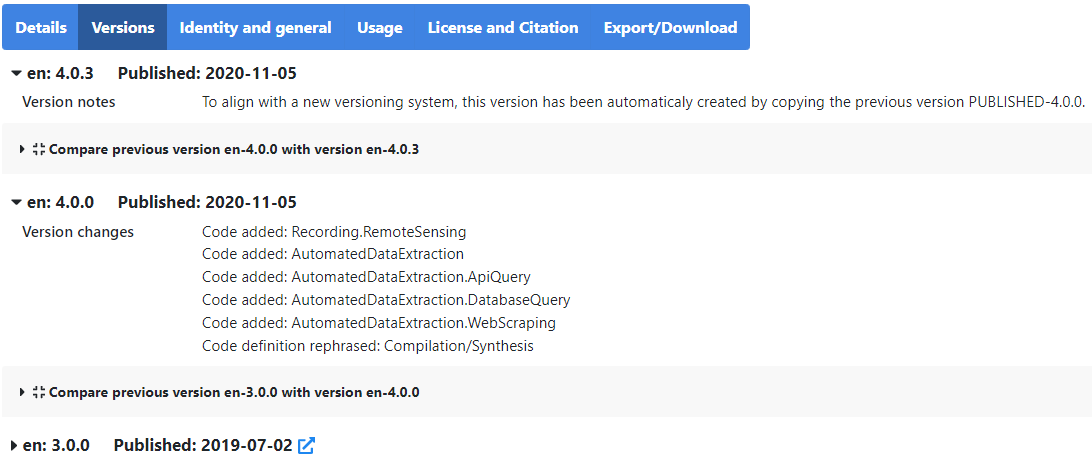Open the License and Citation tab
The image size is (1092, 466).
(x=503, y=27)
